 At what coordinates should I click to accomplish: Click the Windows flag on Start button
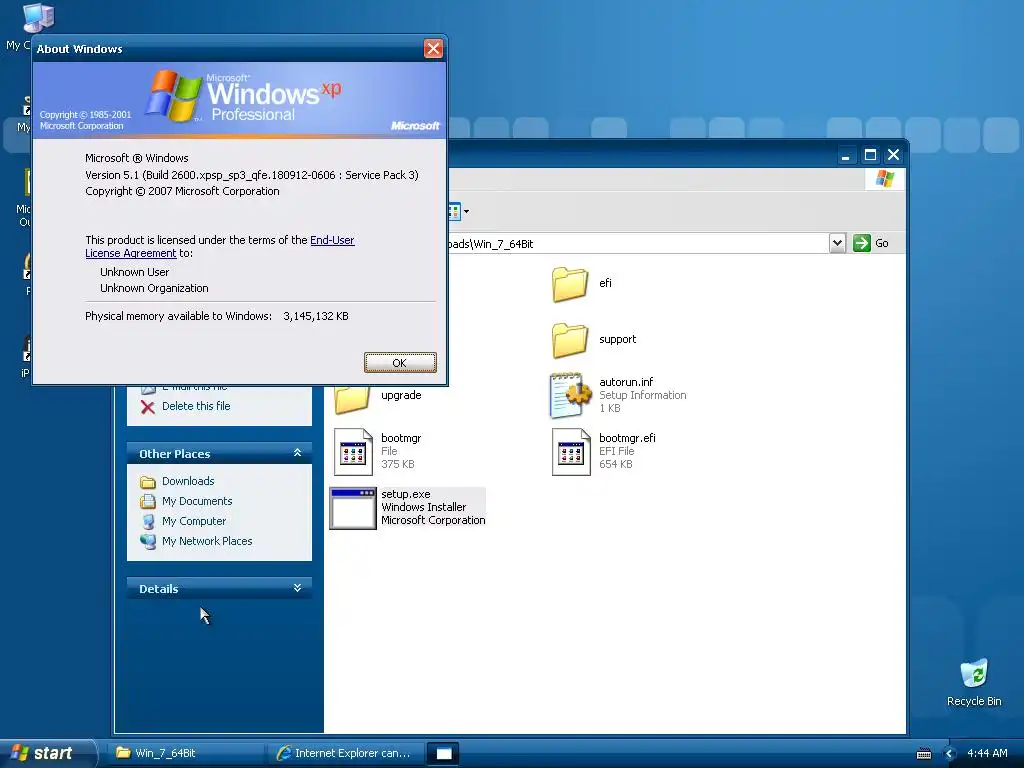(20, 753)
